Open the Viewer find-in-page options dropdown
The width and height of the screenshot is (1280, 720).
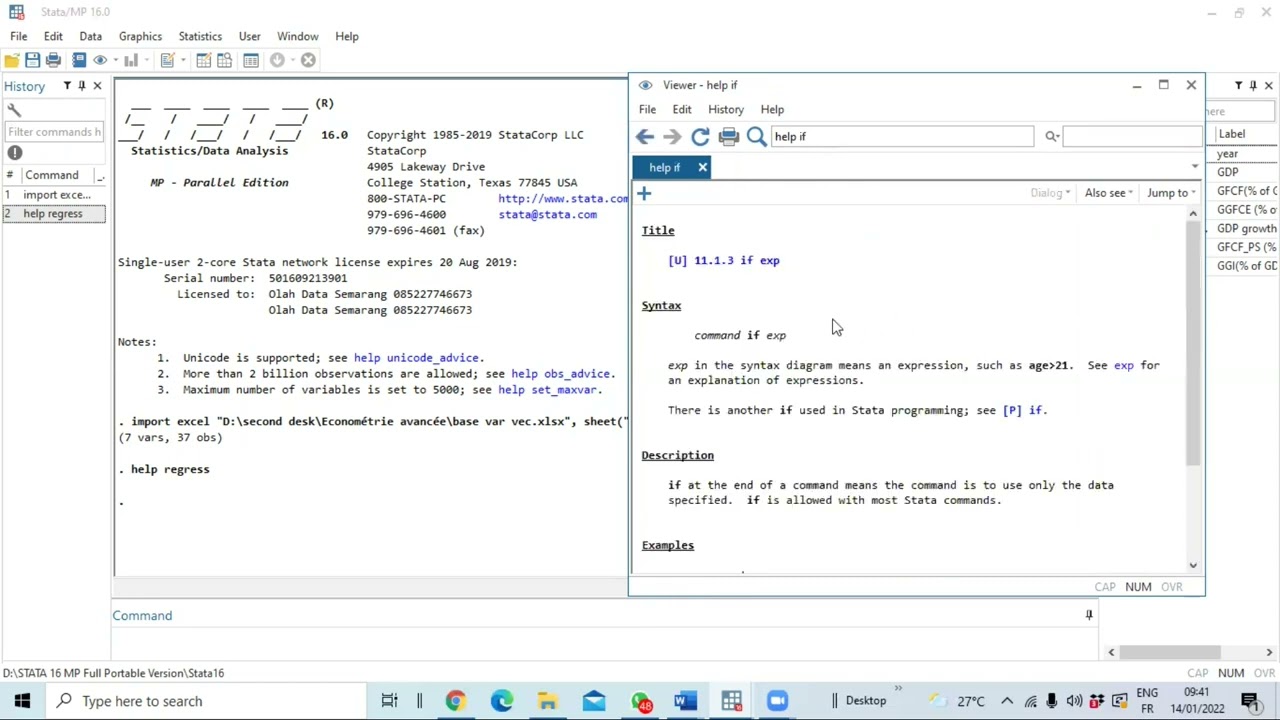click(1052, 136)
